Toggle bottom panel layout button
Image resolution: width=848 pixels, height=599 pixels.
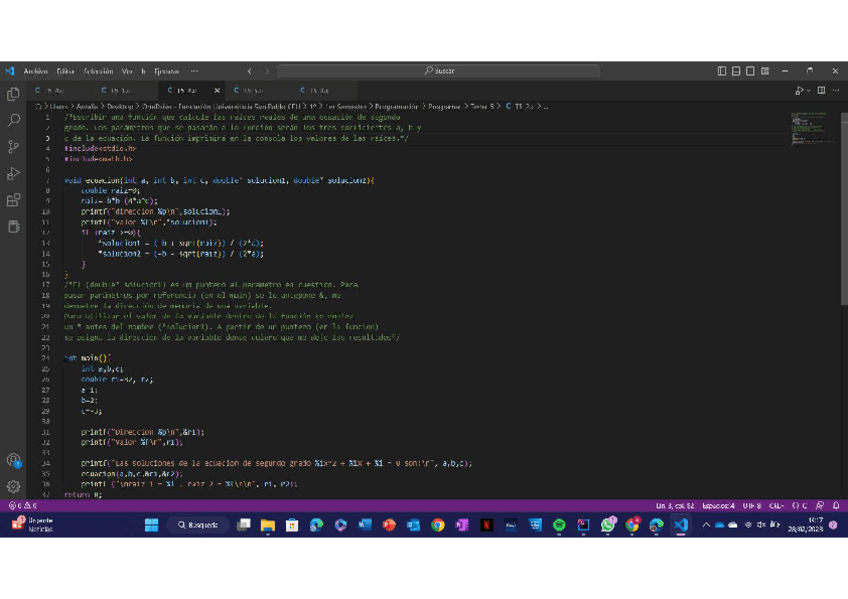[x=736, y=71]
